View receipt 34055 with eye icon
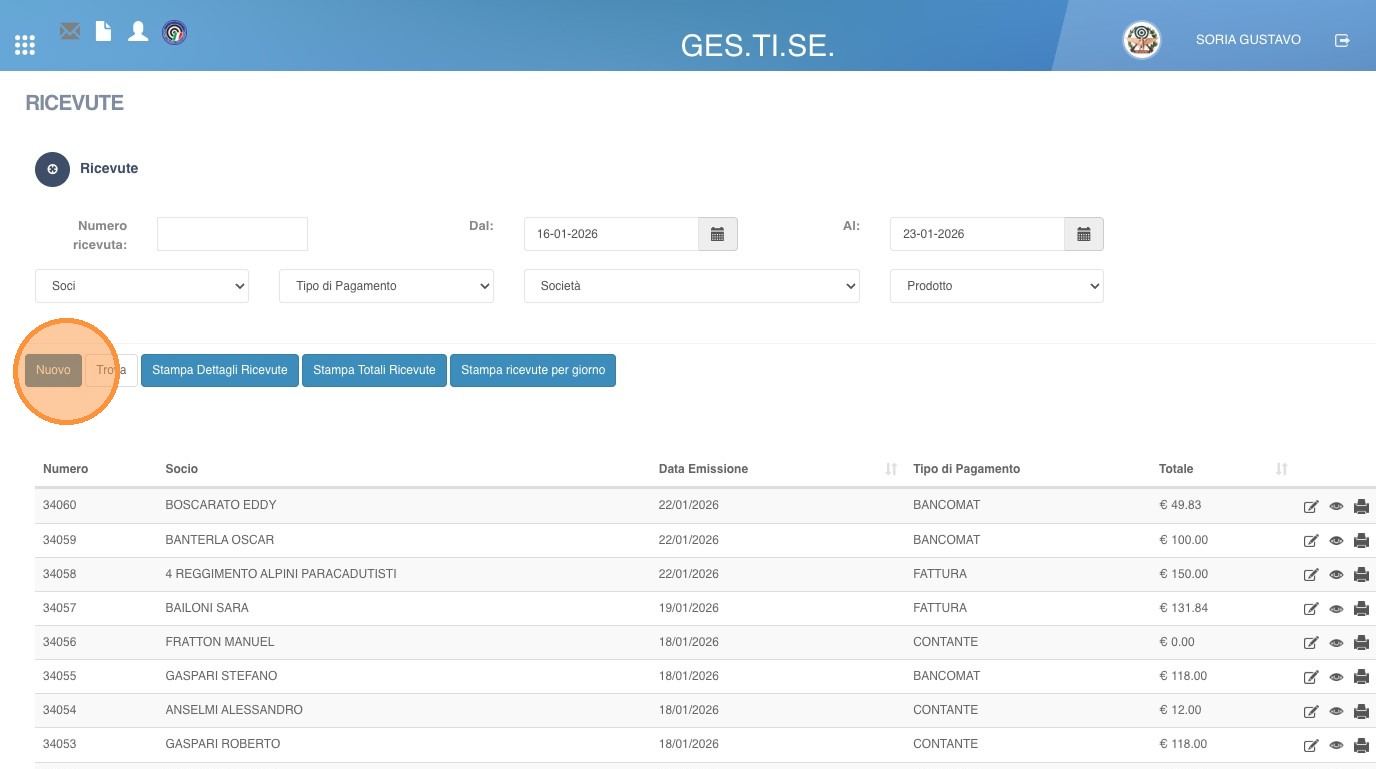Screen dimensions: 1376x769 pyautogui.click(x=1336, y=677)
